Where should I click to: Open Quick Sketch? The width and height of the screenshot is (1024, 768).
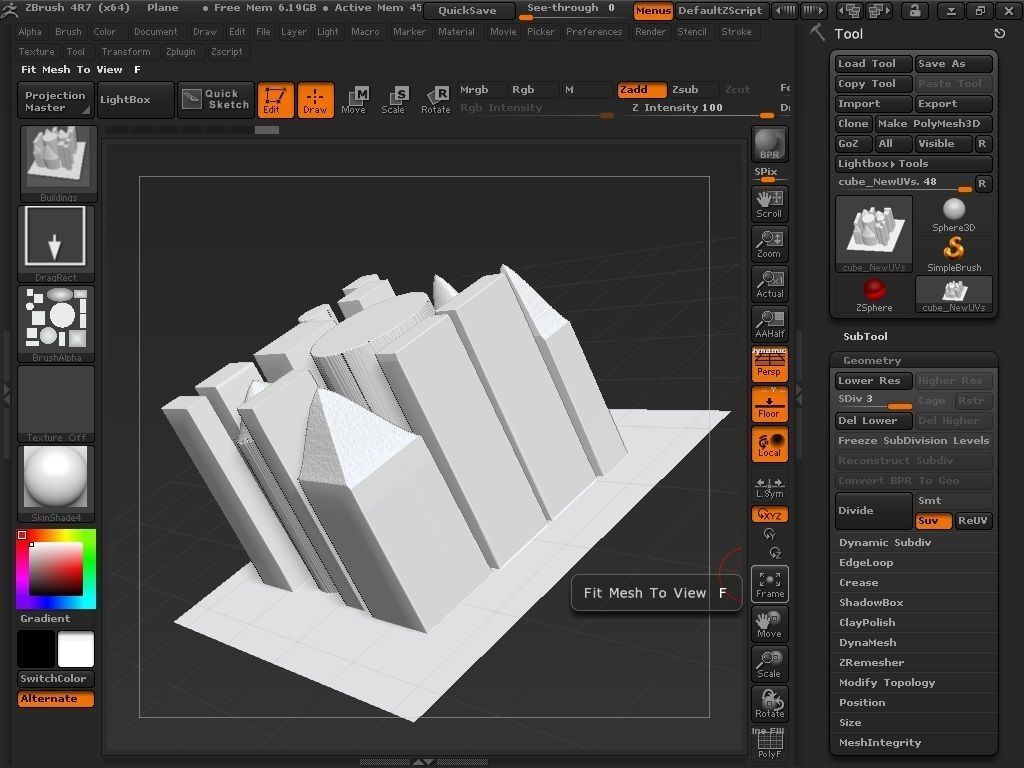tap(216, 99)
